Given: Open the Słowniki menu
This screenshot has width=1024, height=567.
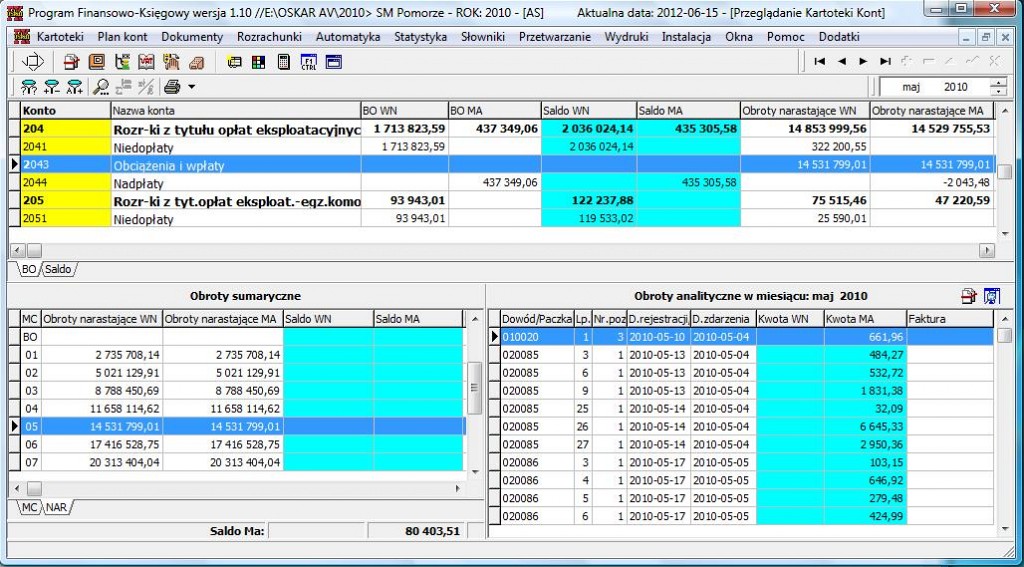Looking at the screenshot, I should (483, 37).
